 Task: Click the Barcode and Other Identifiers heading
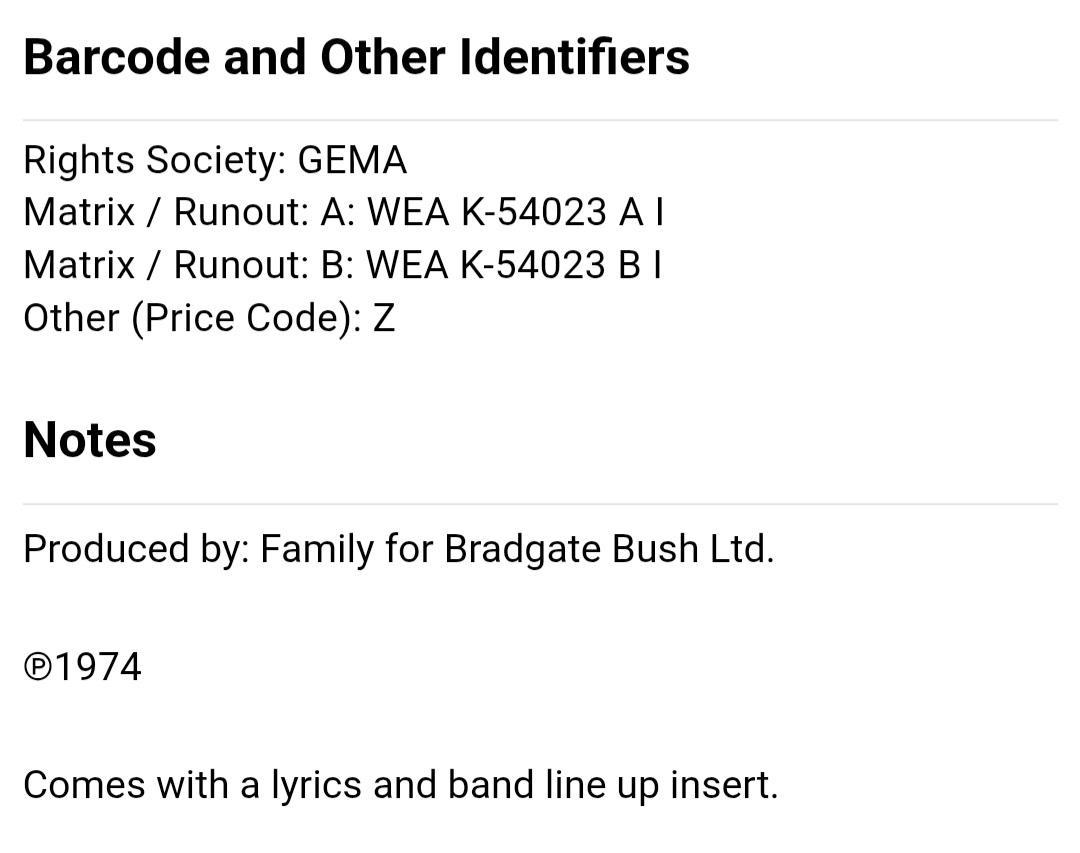(x=356, y=56)
